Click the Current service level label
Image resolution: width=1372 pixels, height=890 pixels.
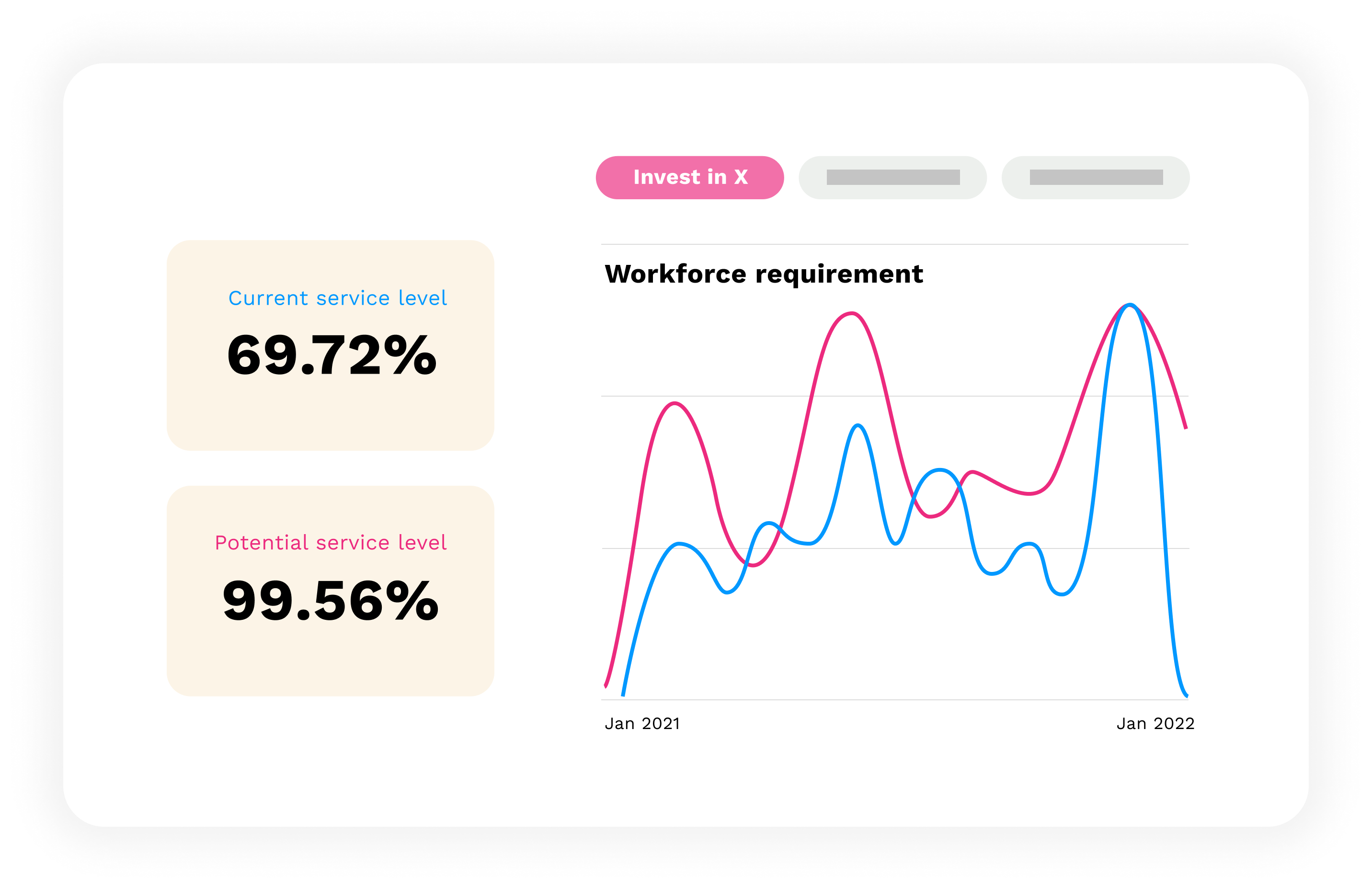(x=337, y=298)
